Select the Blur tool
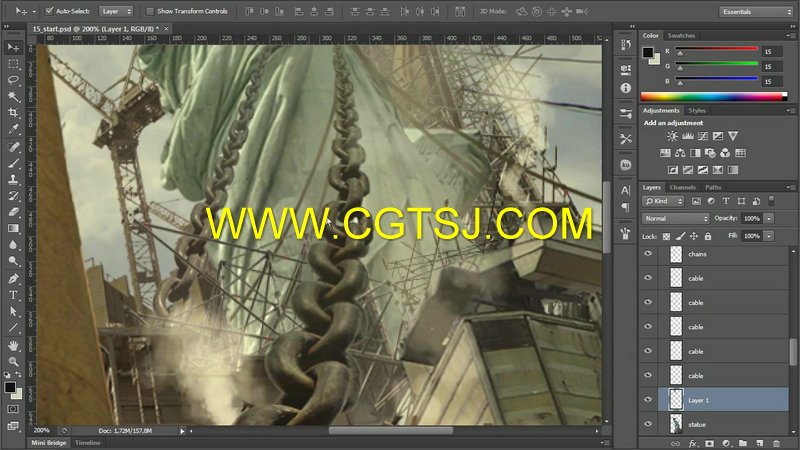The height and width of the screenshot is (450, 800). 13,245
